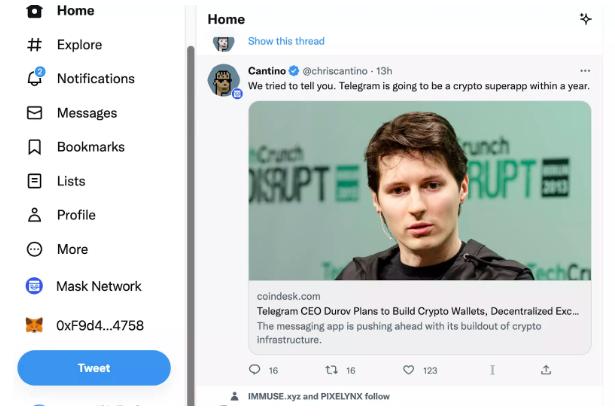The height and width of the screenshot is (416, 615).
Task: Retweet Cantino's Telegram tweet
Action: [x=333, y=370]
